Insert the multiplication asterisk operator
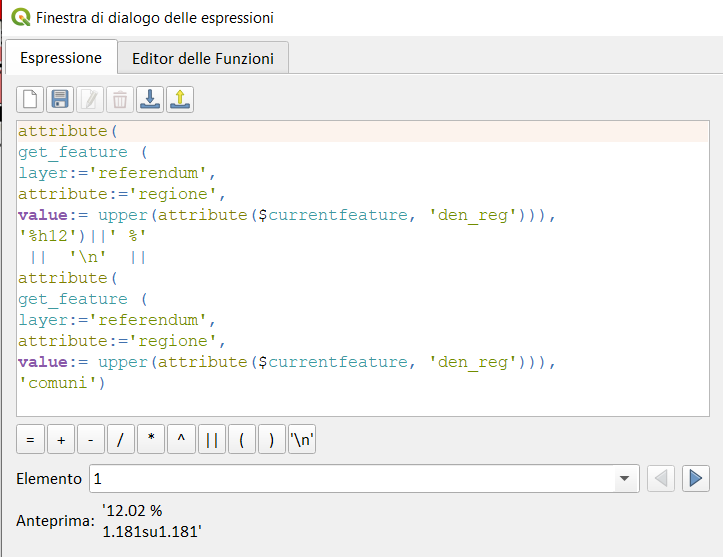 pyautogui.click(x=150, y=439)
